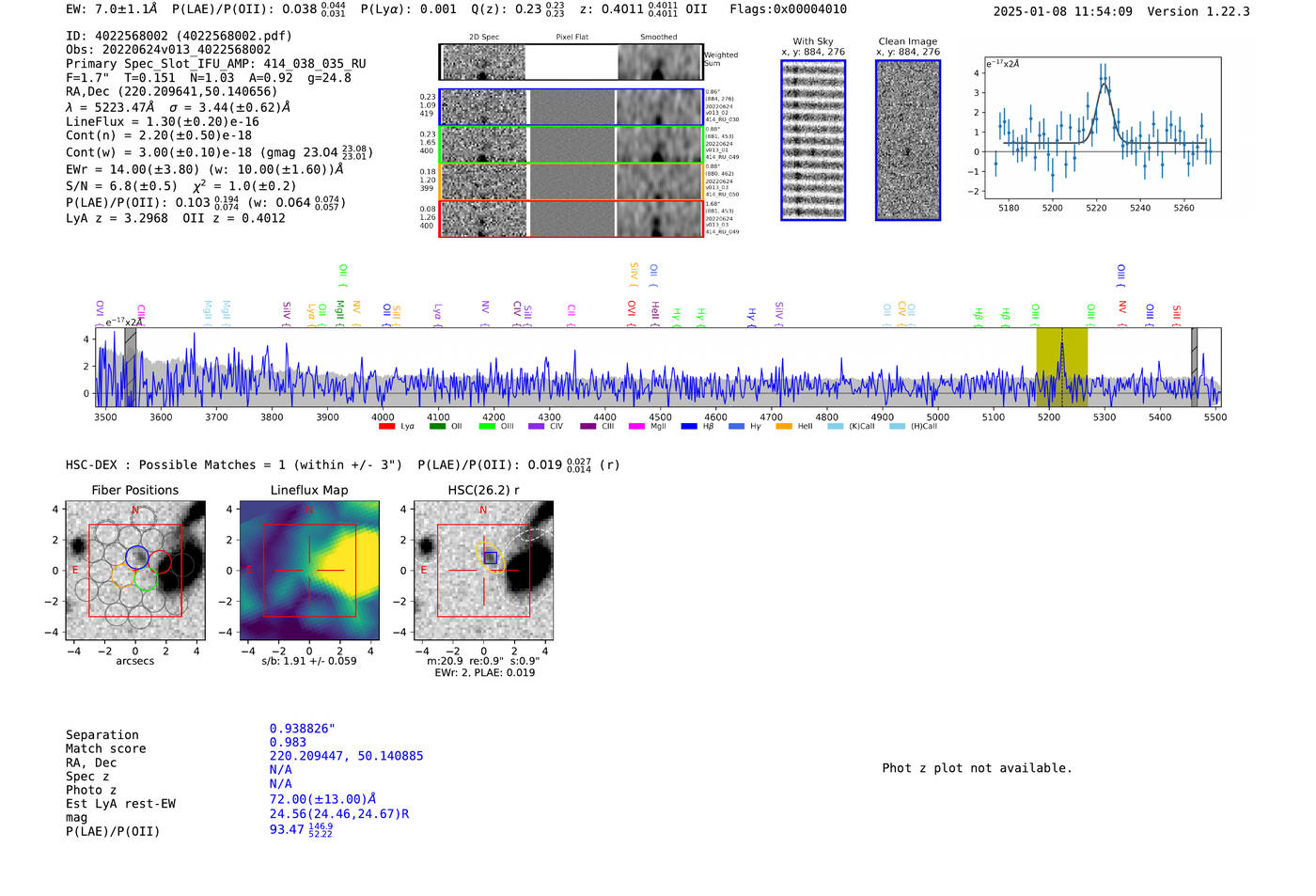
Task: Click the 220.209447, 50.140885 coordinates
Action: click(346, 756)
